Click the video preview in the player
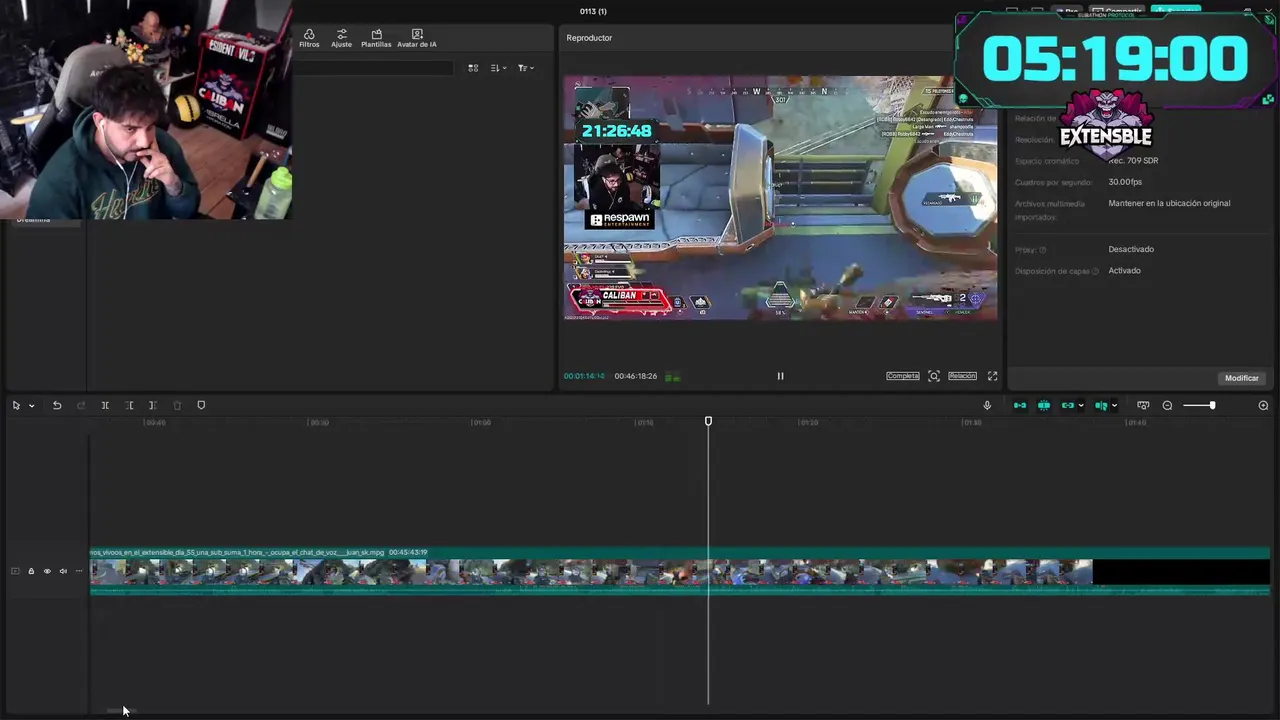Image resolution: width=1280 pixels, height=720 pixels. 780,198
